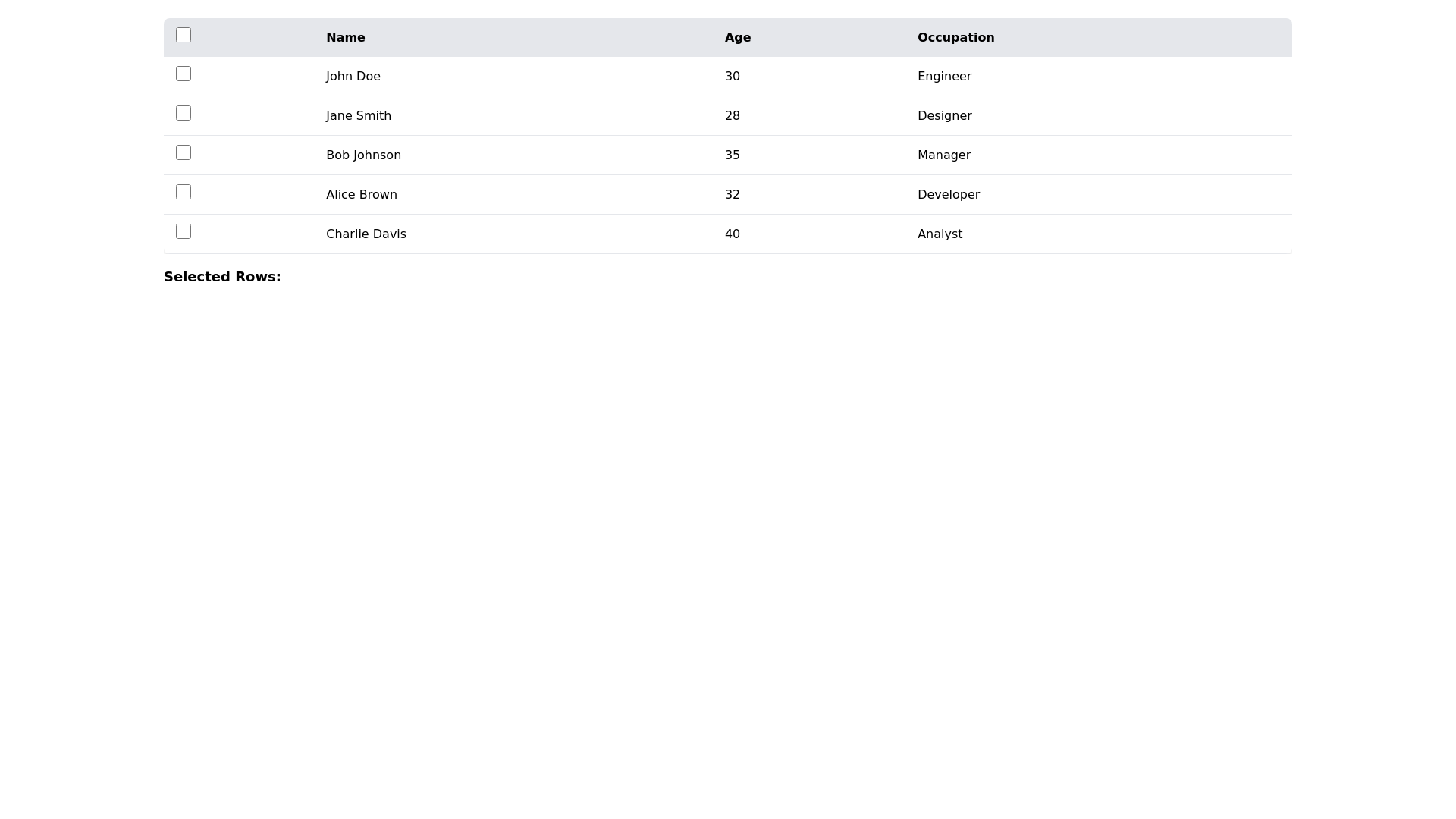The height and width of the screenshot is (819, 1456).
Task: Click the Selected Rows label
Action: (222, 276)
